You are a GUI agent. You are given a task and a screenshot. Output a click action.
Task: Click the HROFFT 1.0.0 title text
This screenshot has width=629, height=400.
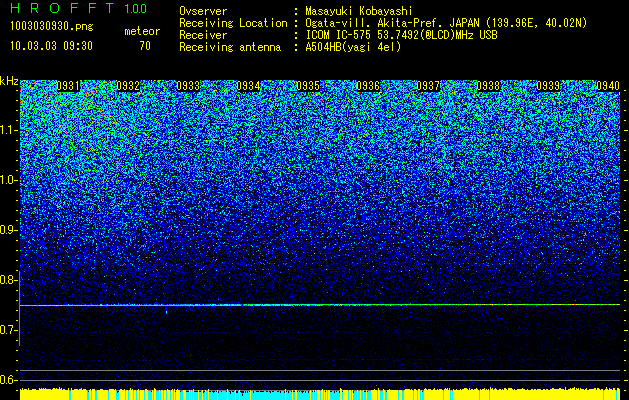[78, 8]
